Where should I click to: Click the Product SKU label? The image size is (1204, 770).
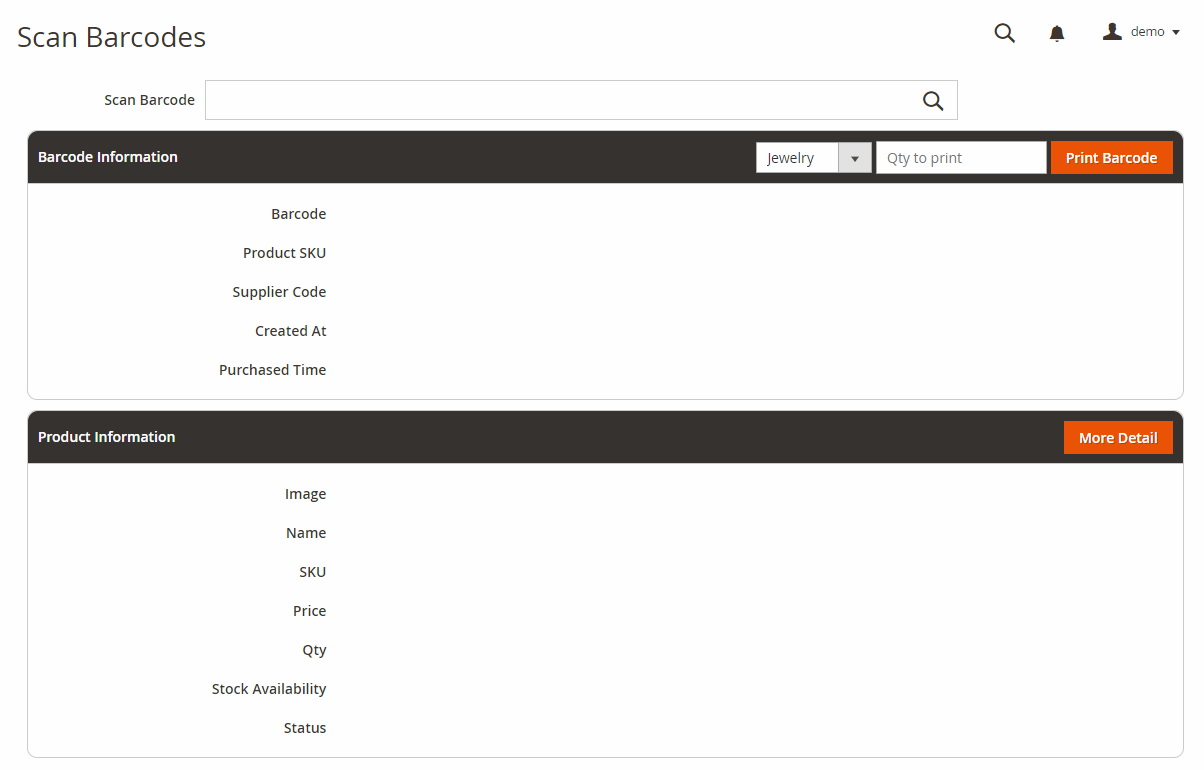coord(285,253)
